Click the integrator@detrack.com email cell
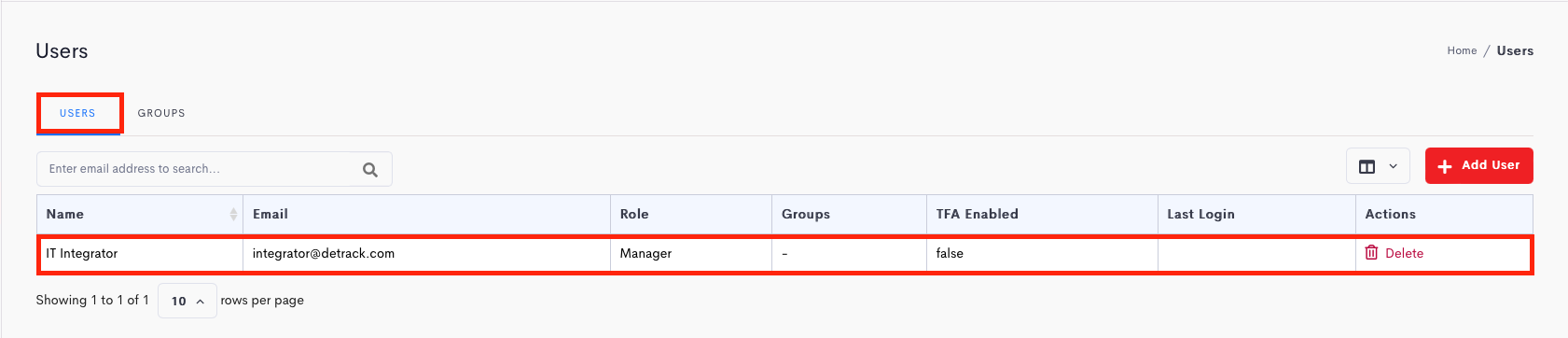This screenshot has height=338, width=1568. (x=426, y=253)
